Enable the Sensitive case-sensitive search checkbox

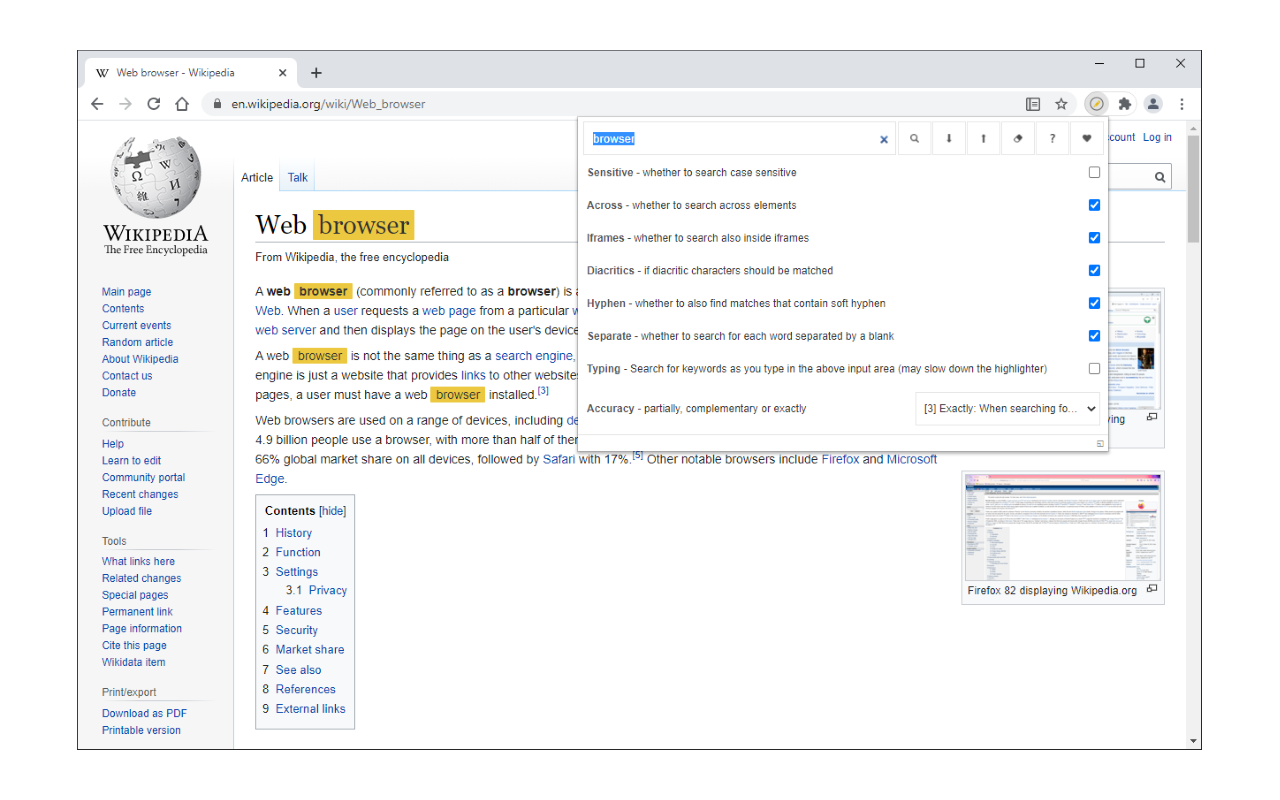point(1094,172)
